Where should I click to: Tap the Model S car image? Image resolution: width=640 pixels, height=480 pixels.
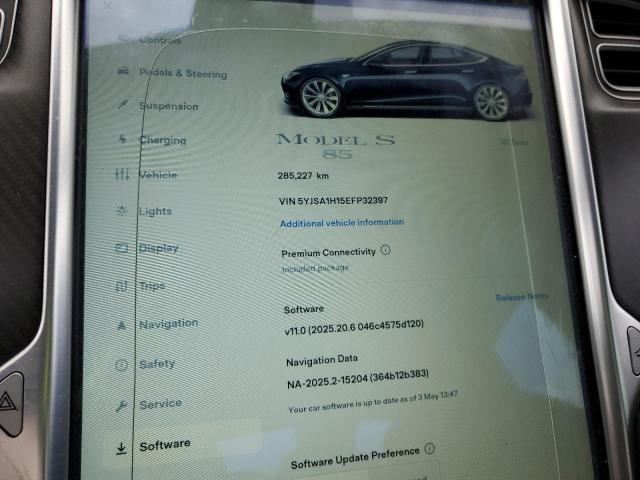pos(407,82)
